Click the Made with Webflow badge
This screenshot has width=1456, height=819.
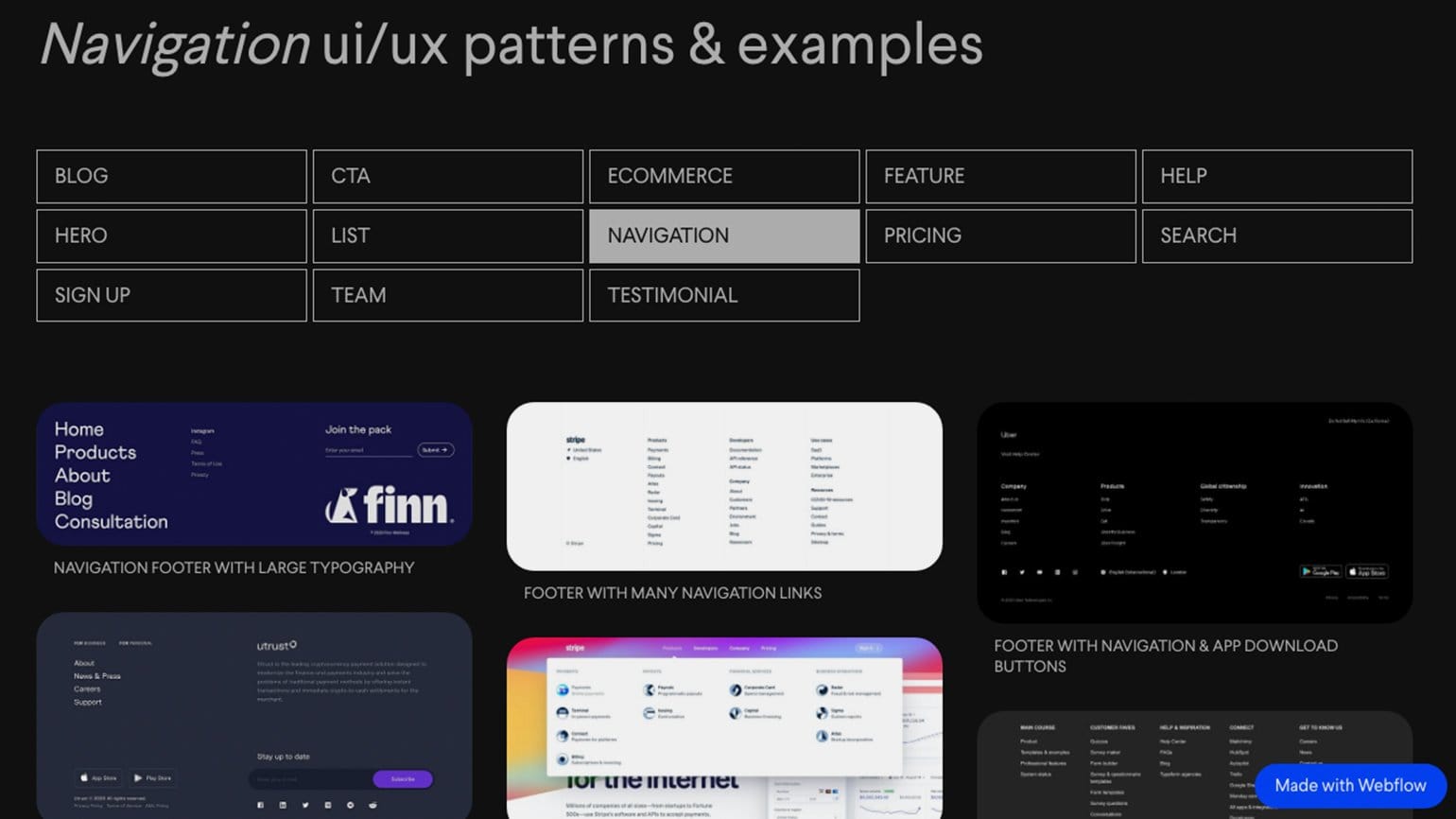pos(1350,786)
